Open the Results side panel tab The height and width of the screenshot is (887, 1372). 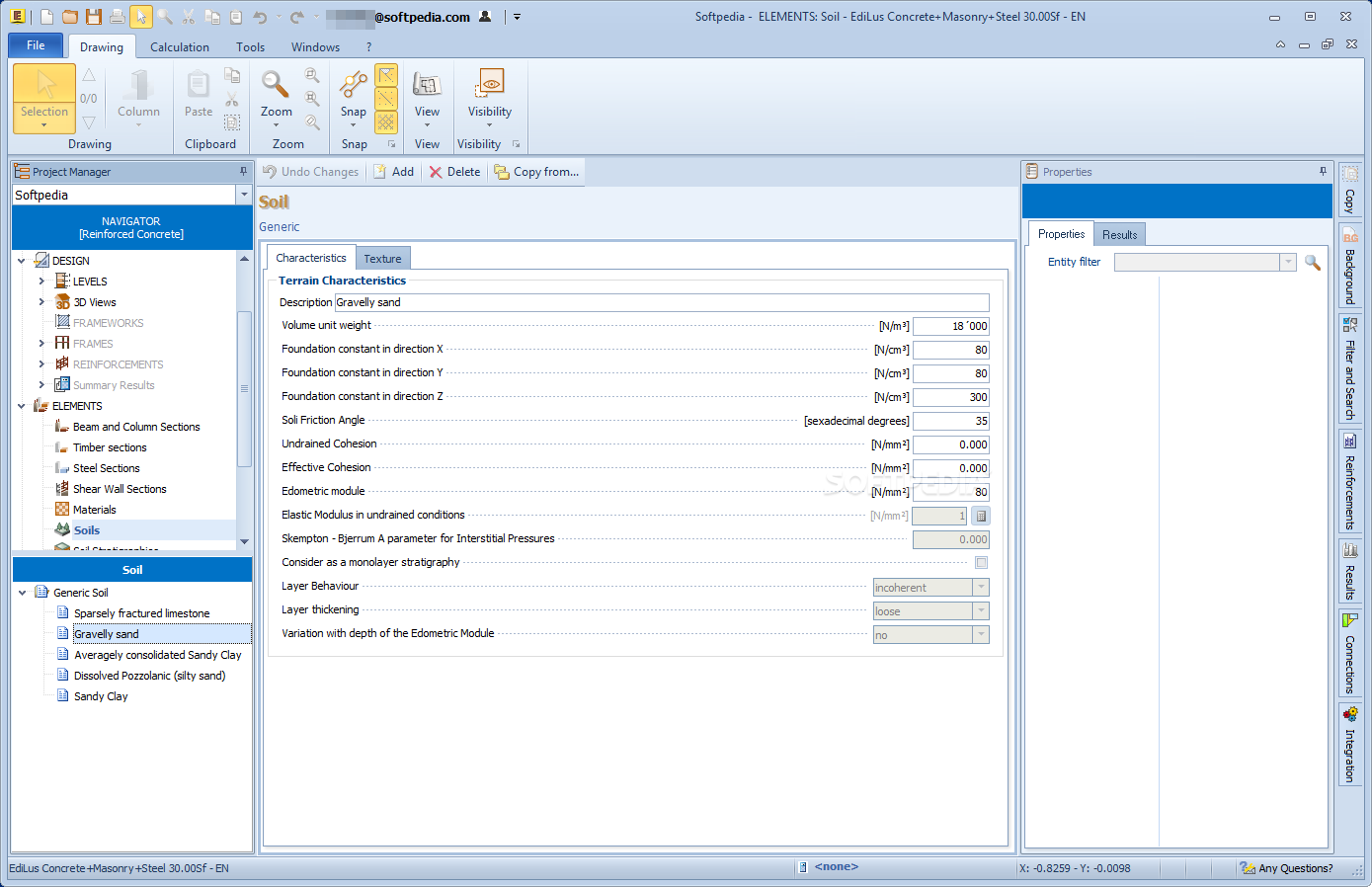pos(1349,570)
